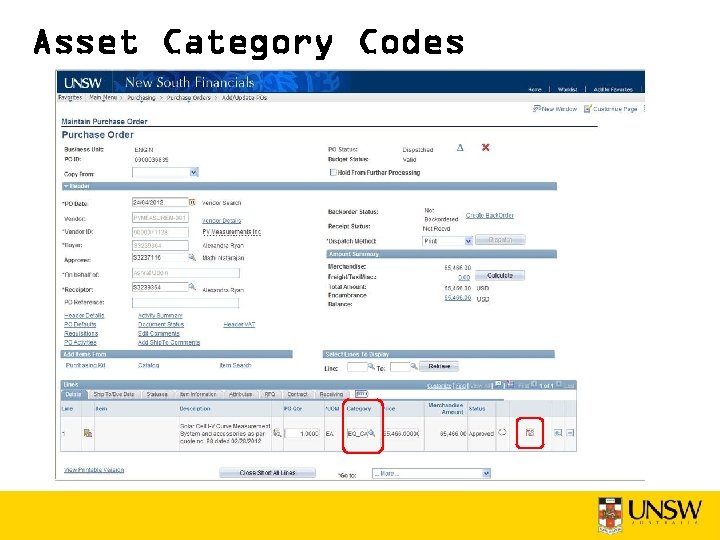720x540 pixels.
Task: Click the description expand icon for line 1
Action: coord(277,433)
